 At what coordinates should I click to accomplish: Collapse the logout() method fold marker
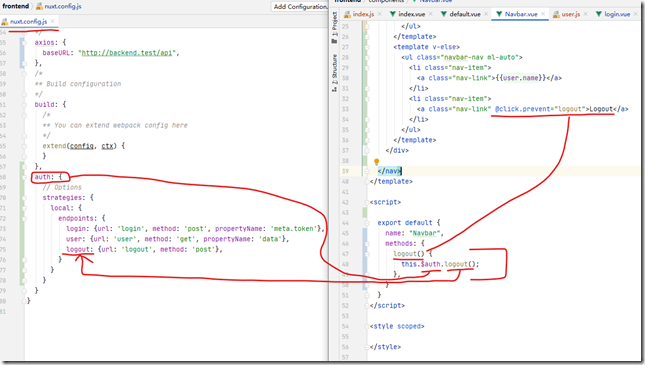(367, 254)
